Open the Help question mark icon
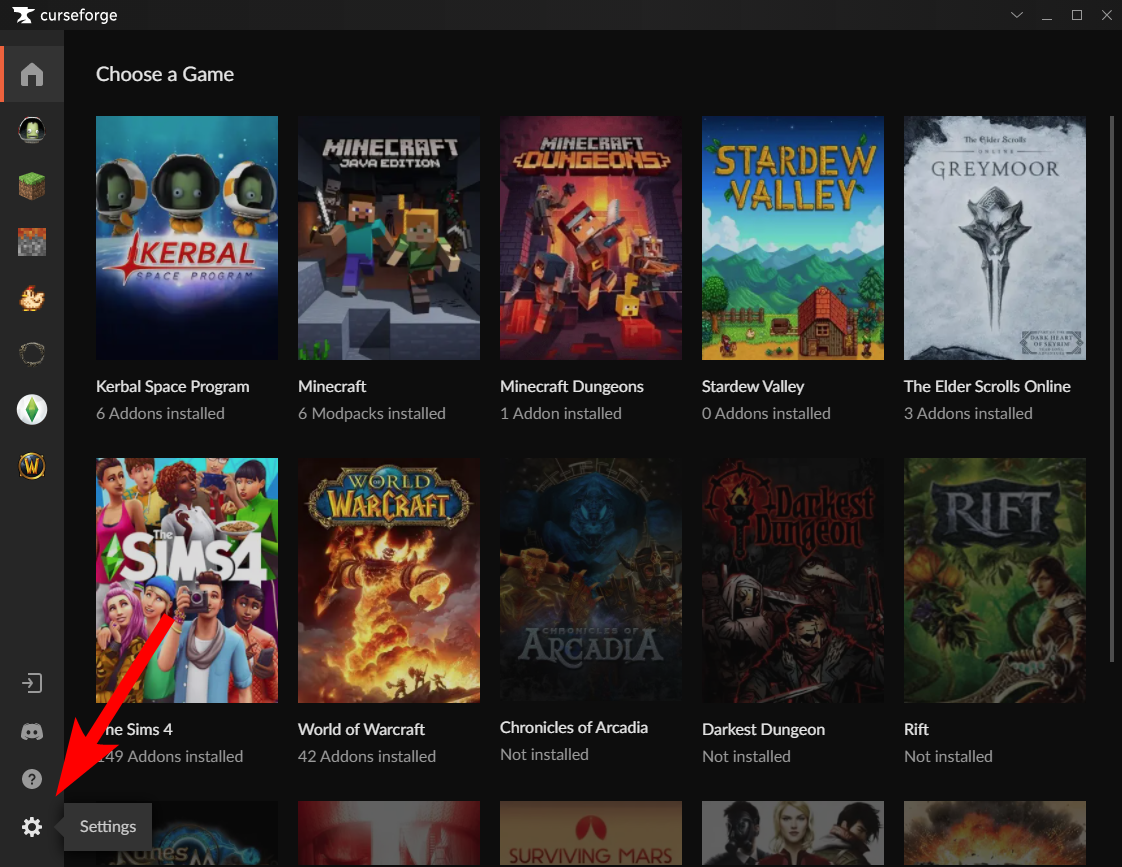The height and width of the screenshot is (867, 1122). tap(31, 779)
